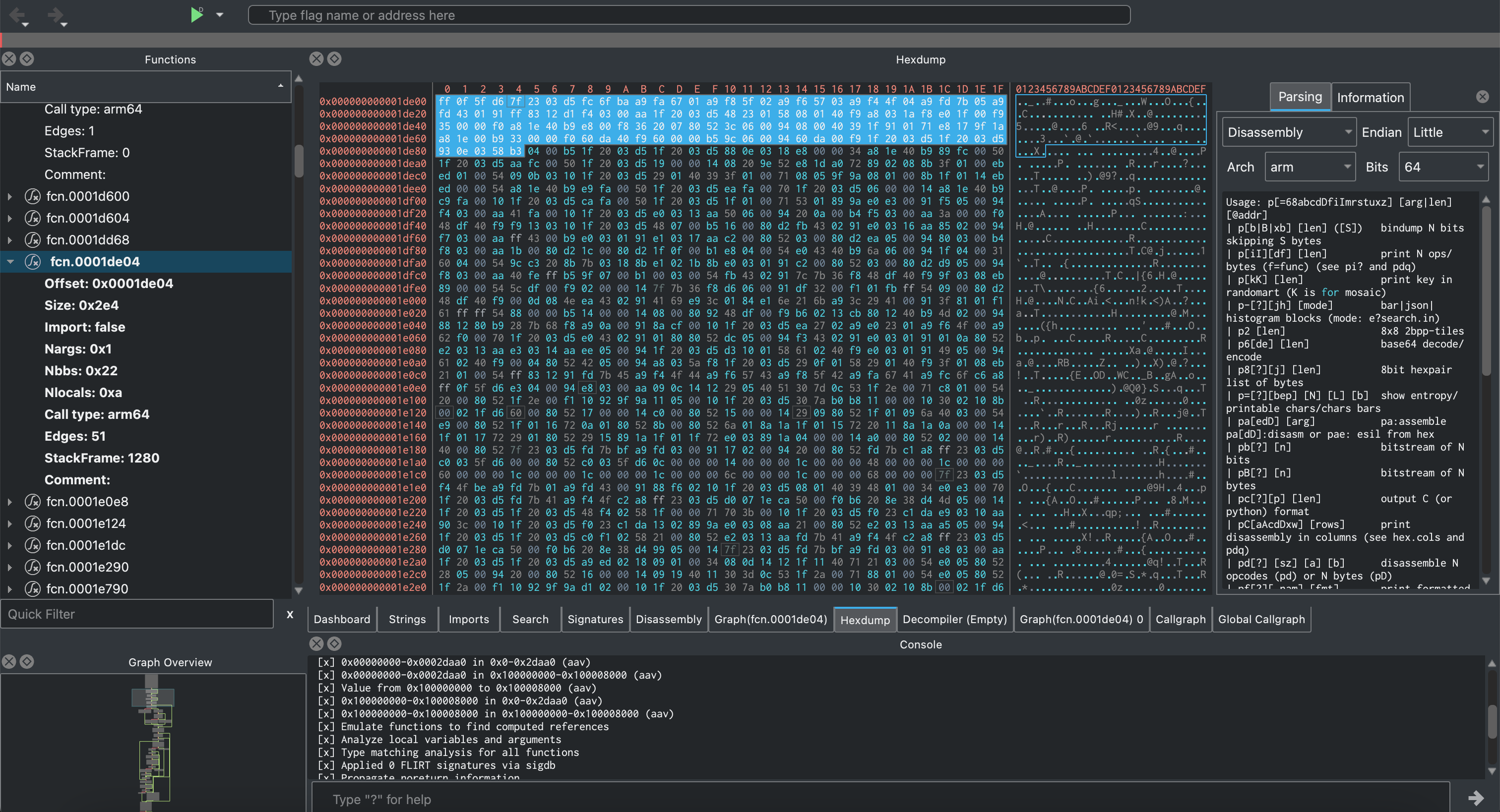Expand fcn.0001d600 in the Functions tree

click(9, 196)
